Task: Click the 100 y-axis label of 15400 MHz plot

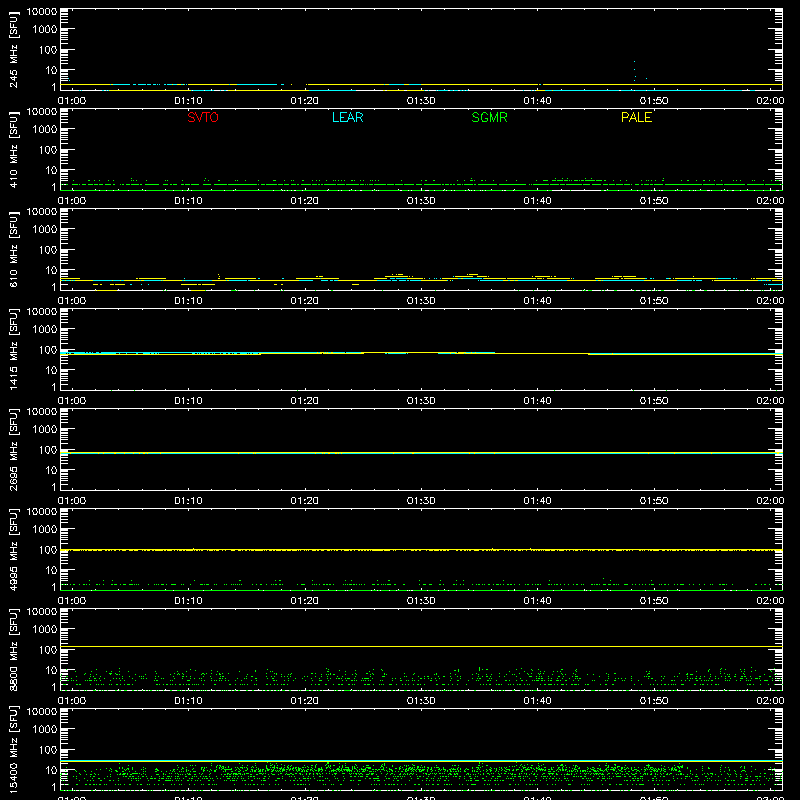Action: pyautogui.click(x=48, y=750)
